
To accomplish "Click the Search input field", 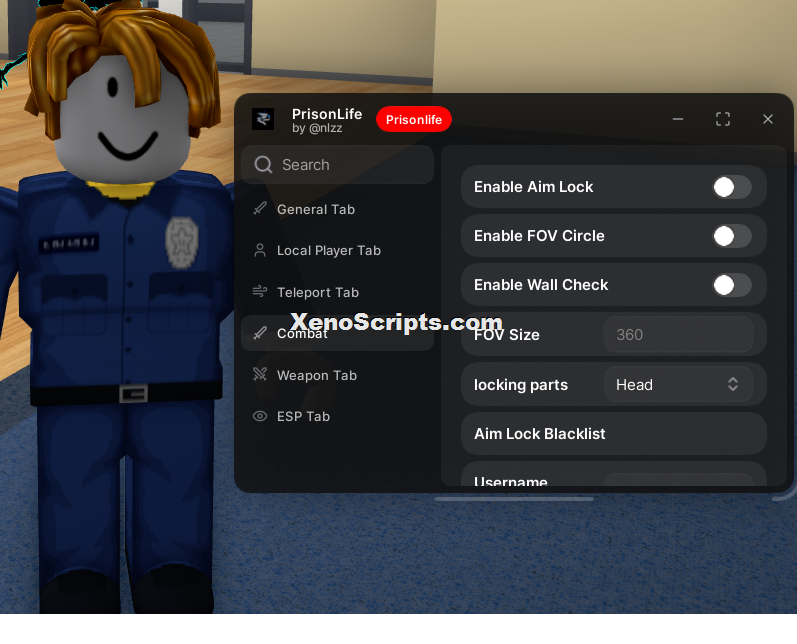I will tap(337, 165).
